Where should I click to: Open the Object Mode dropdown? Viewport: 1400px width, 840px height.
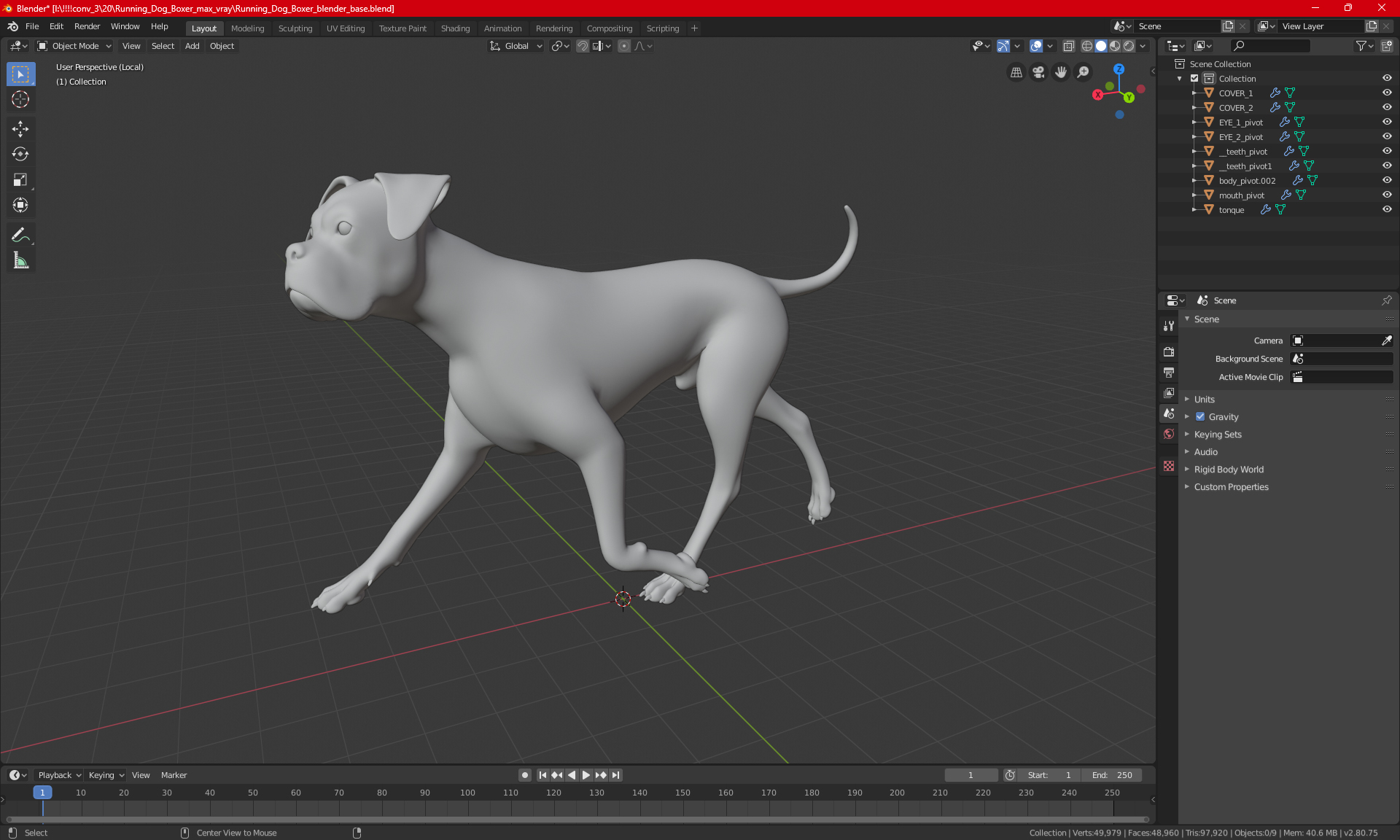[x=74, y=46]
